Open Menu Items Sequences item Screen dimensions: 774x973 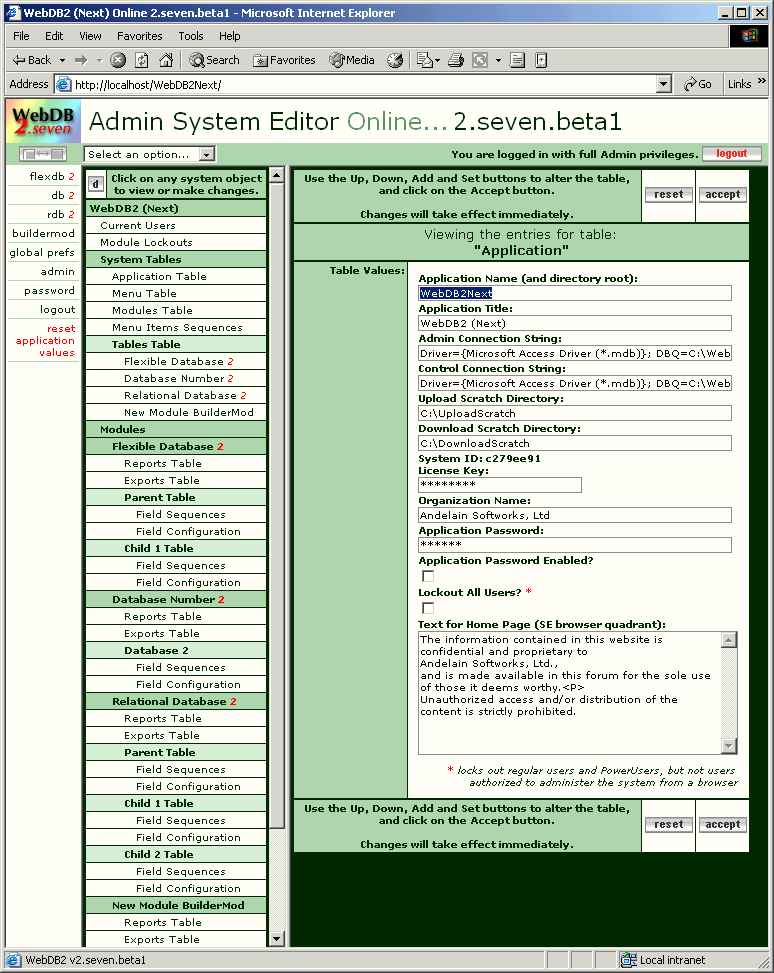point(177,327)
